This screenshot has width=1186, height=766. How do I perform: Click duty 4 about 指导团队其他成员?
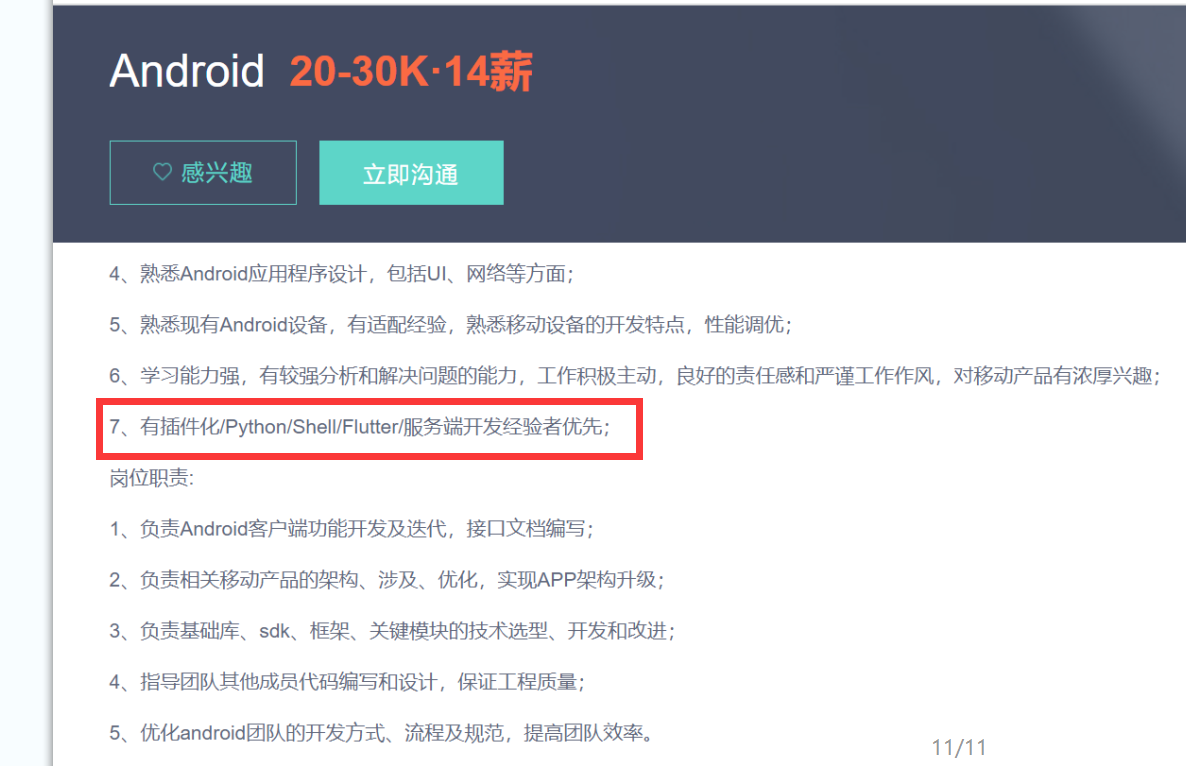point(346,682)
